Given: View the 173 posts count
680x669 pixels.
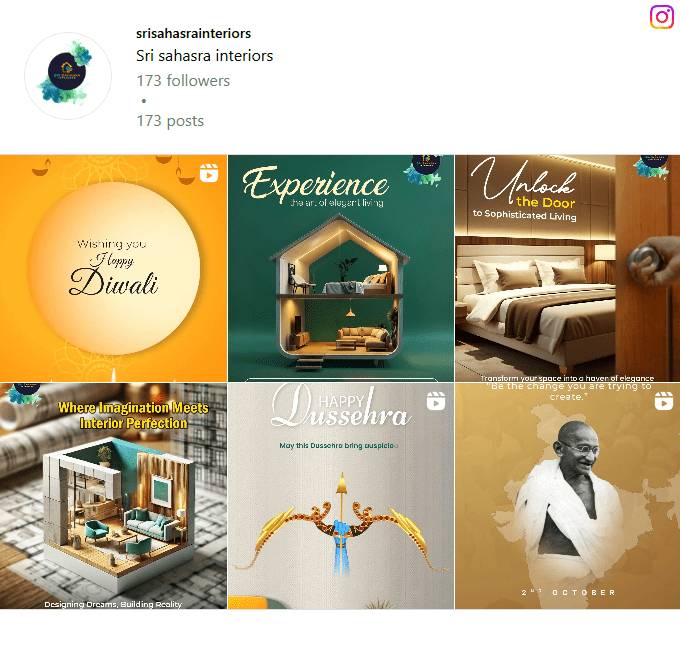Looking at the screenshot, I should tap(170, 121).
